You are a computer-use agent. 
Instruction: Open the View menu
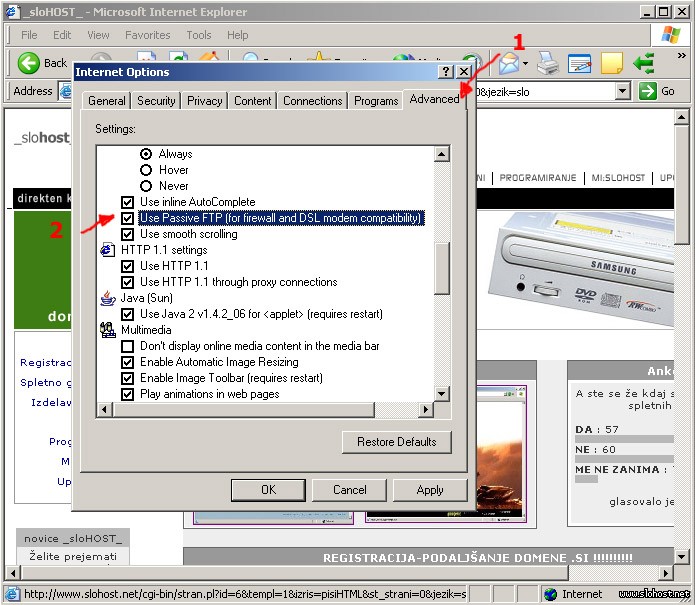[x=98, y=35]
